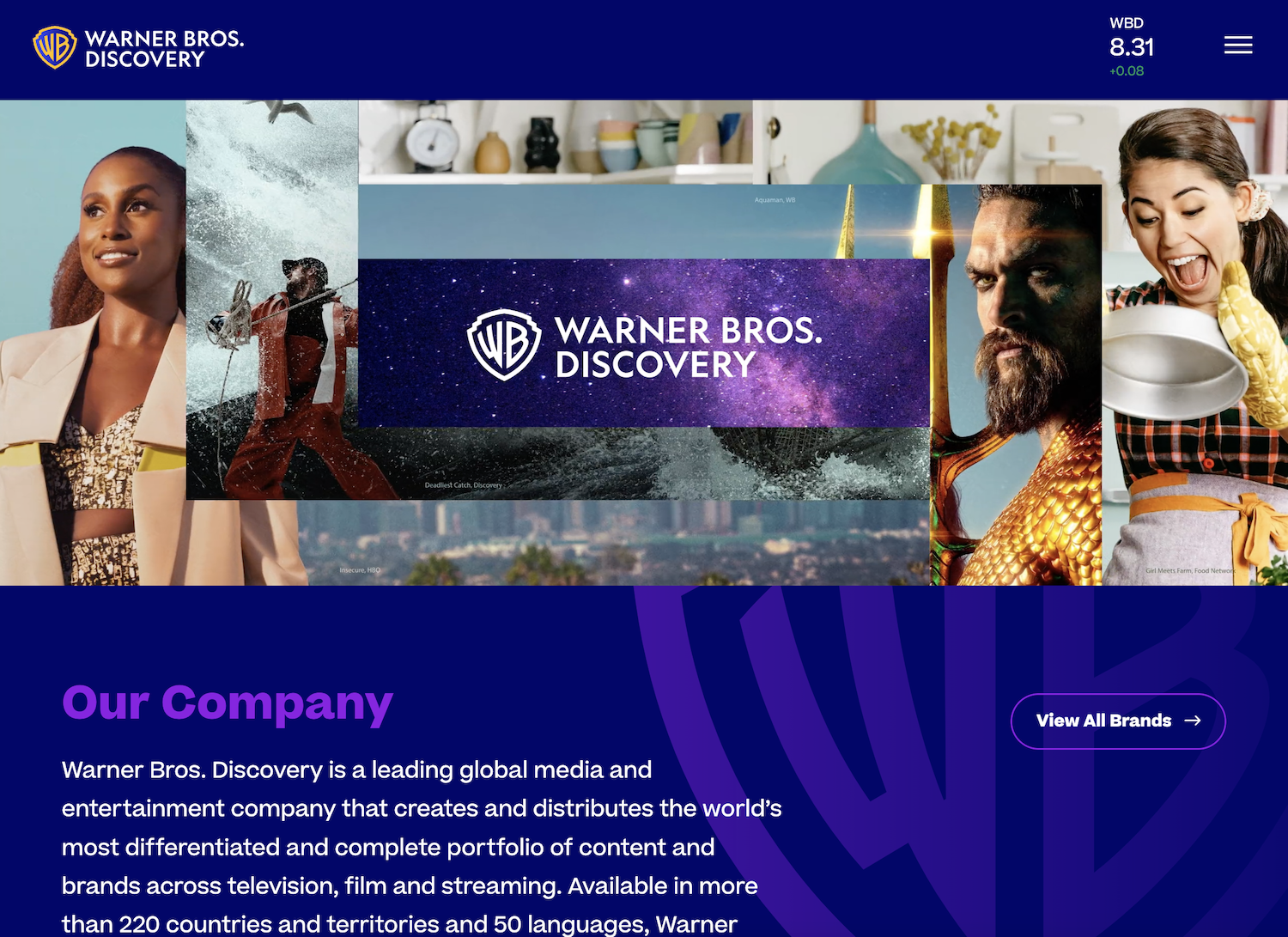
Task: Select the Insecure HBO woman image
Action: [x=93, y=344]
